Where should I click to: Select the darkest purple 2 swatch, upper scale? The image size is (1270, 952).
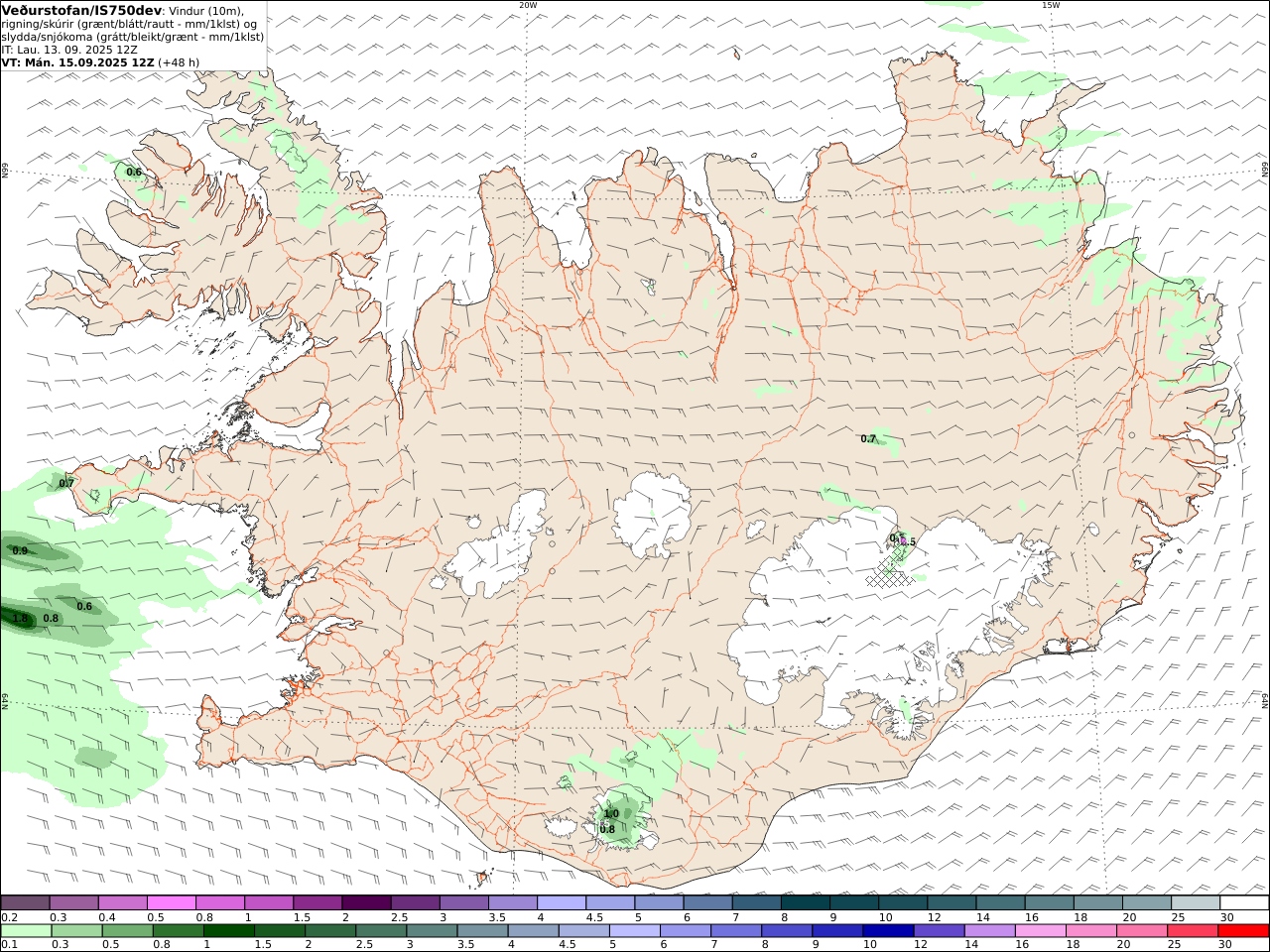[x=366, y=903]
